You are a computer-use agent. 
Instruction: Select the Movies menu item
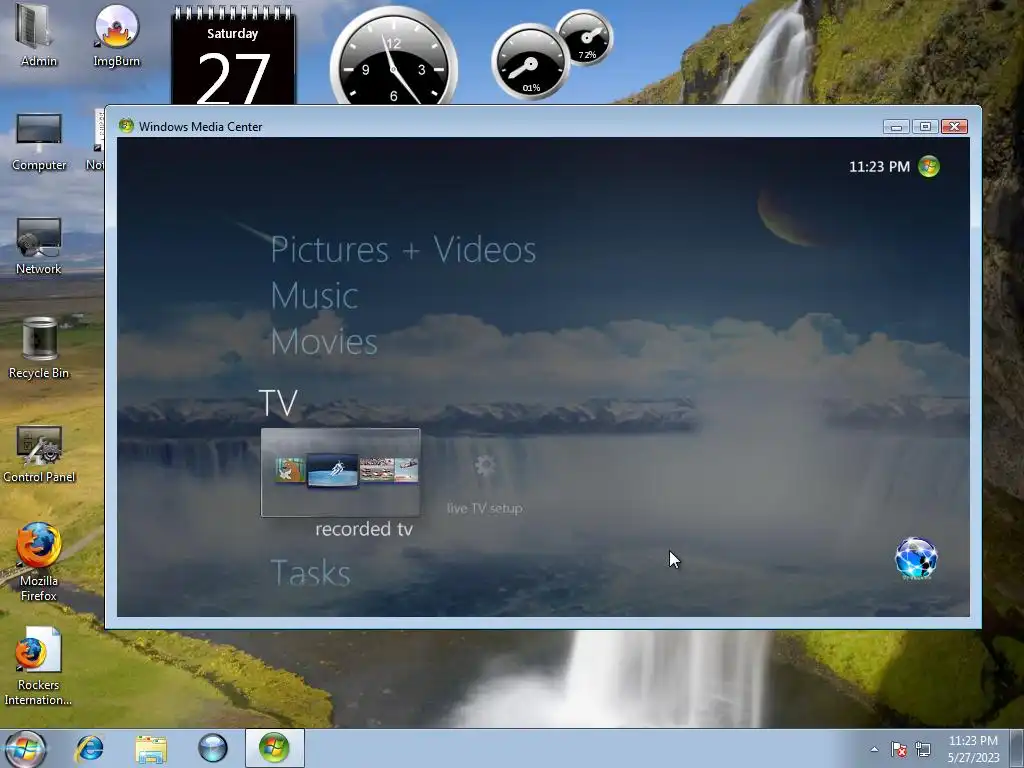[324, 342]
